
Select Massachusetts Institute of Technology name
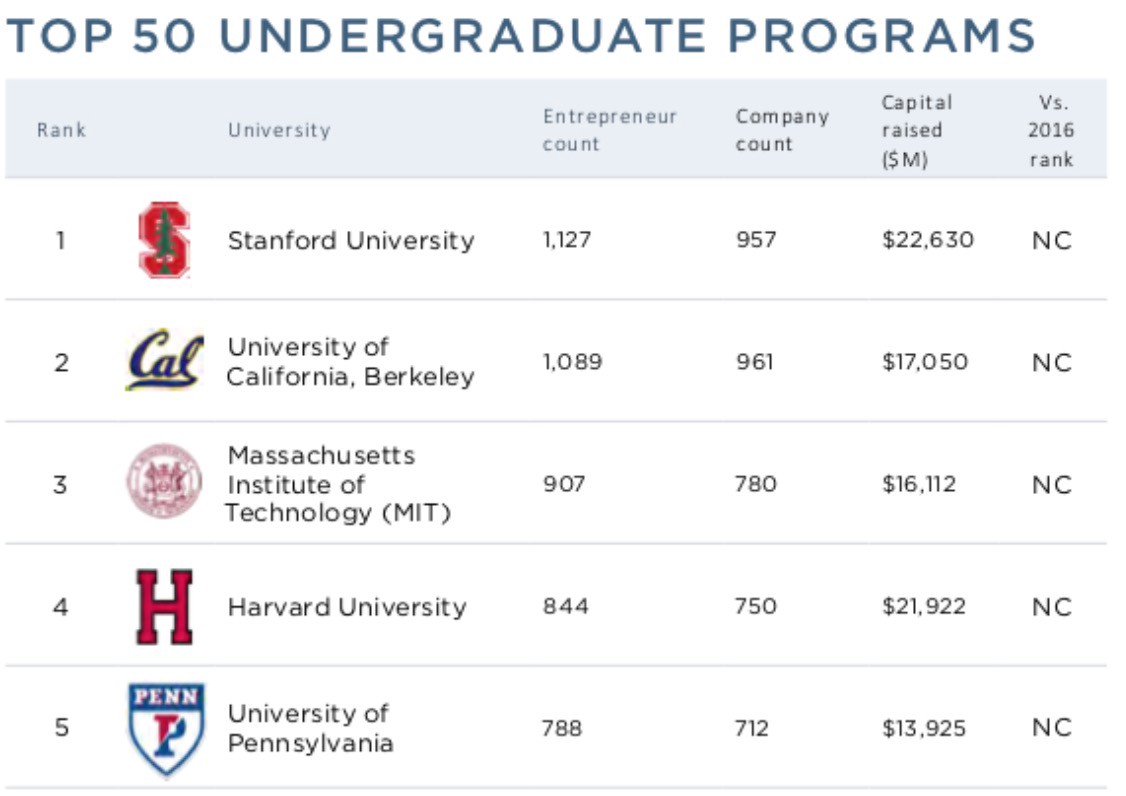338,484
